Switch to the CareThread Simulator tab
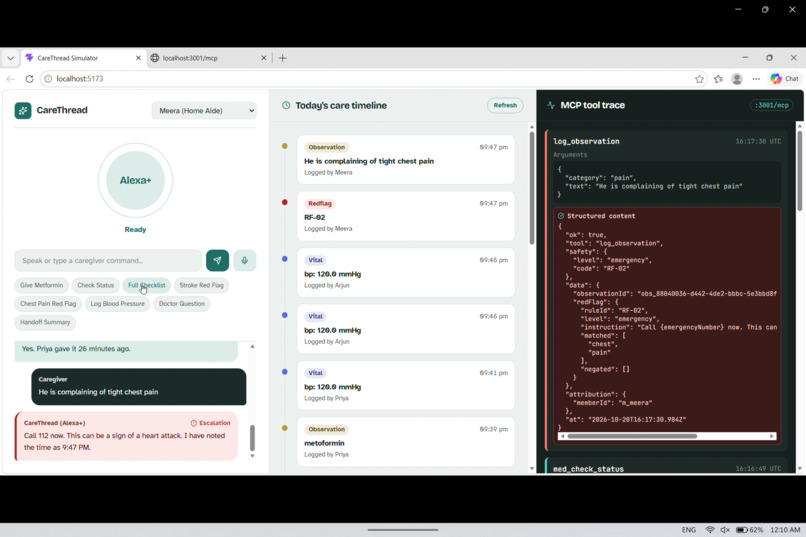This screenshot has width=806, height=537. (82, 58)
